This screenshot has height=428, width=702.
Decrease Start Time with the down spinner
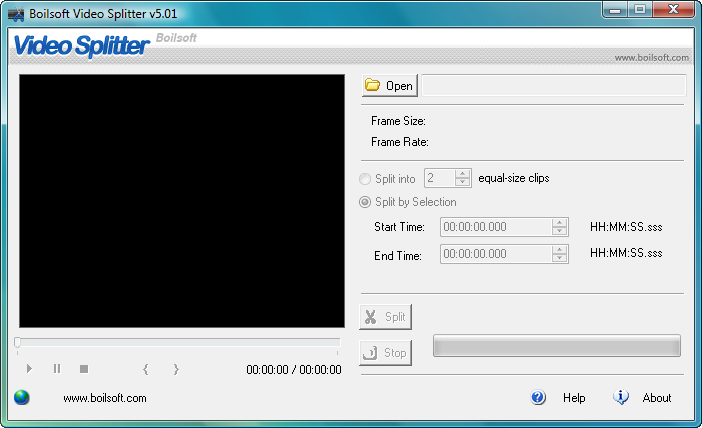click(560, 231)
